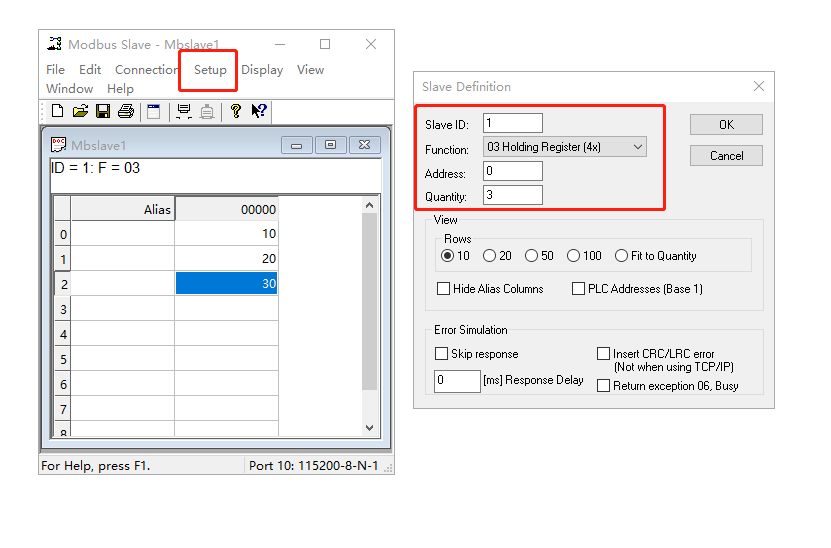
Task: Enable Skip response checkbox
Action: click(441, 353)
